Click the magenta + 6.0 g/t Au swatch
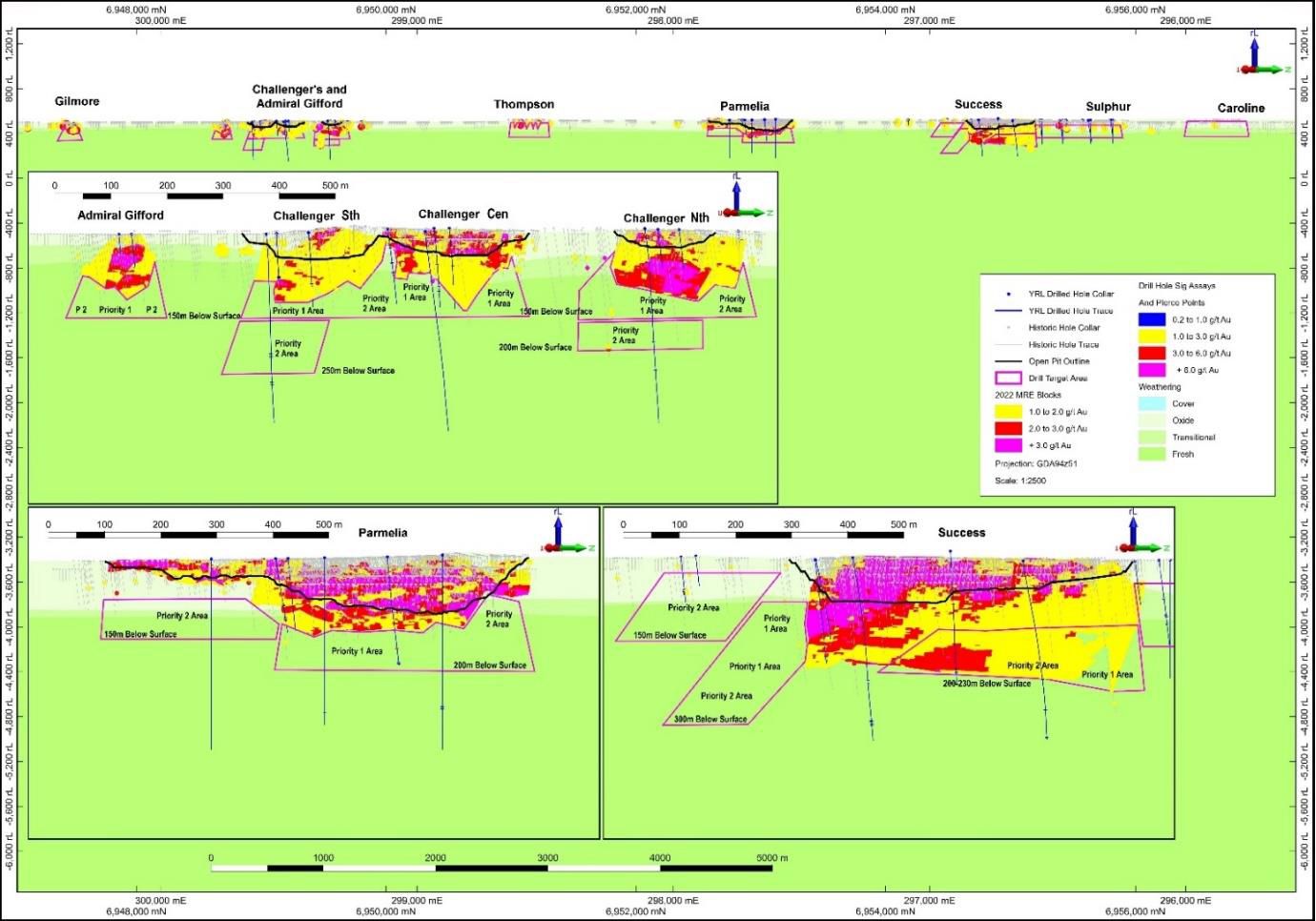1316x921 pixels. (x=1152, y=370)
